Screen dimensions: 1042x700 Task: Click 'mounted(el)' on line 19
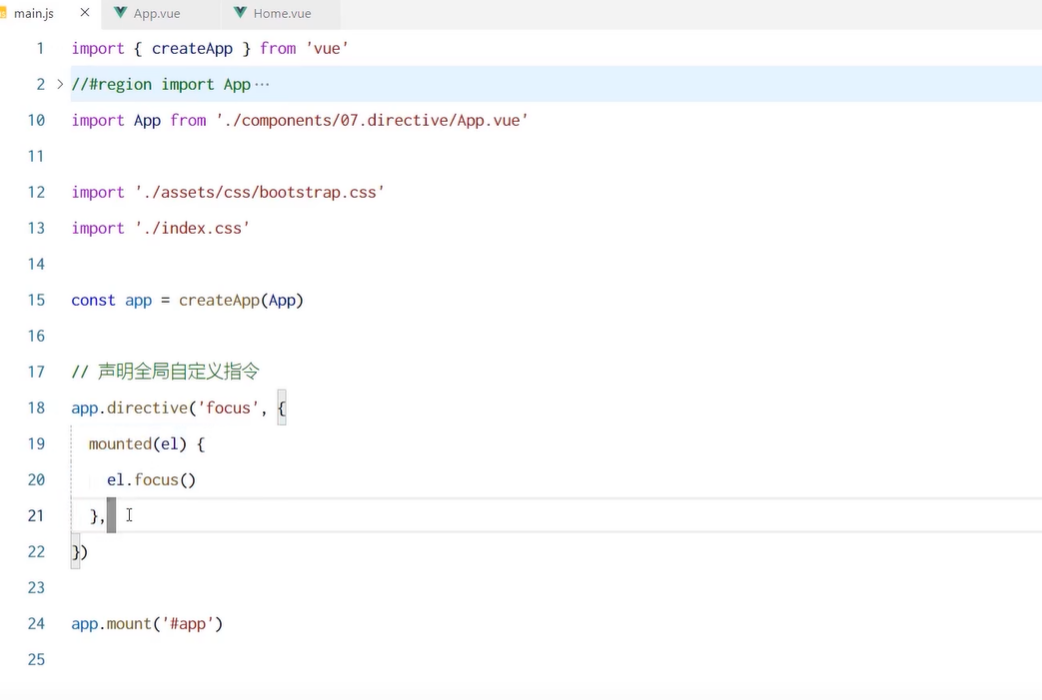pos(138,443)
